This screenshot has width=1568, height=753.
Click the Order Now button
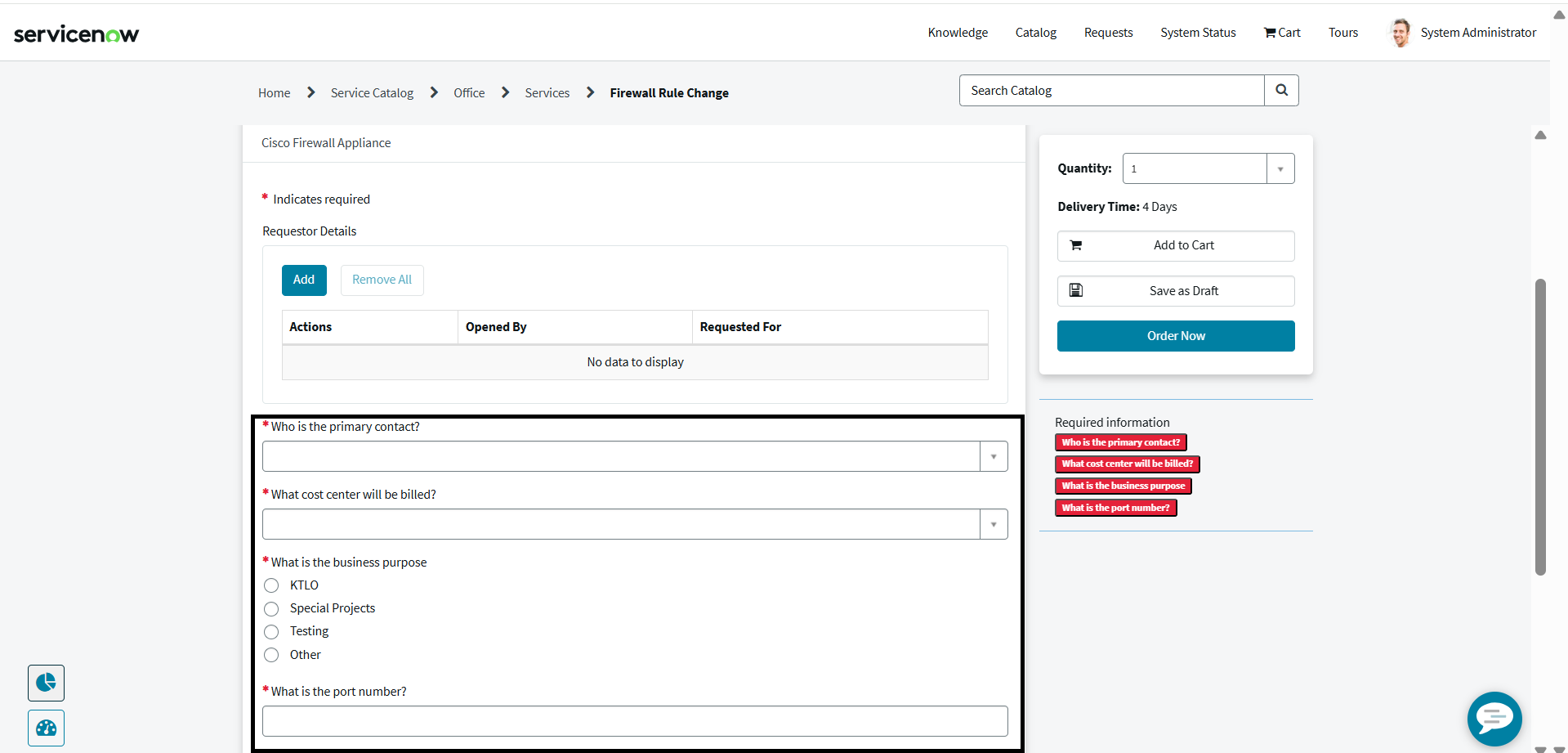tap(1175, 336)
